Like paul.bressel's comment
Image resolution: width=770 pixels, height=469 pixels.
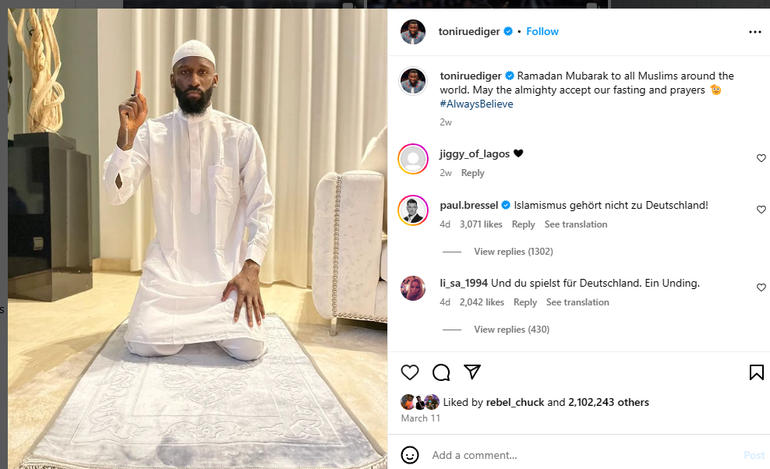[761, 210]
